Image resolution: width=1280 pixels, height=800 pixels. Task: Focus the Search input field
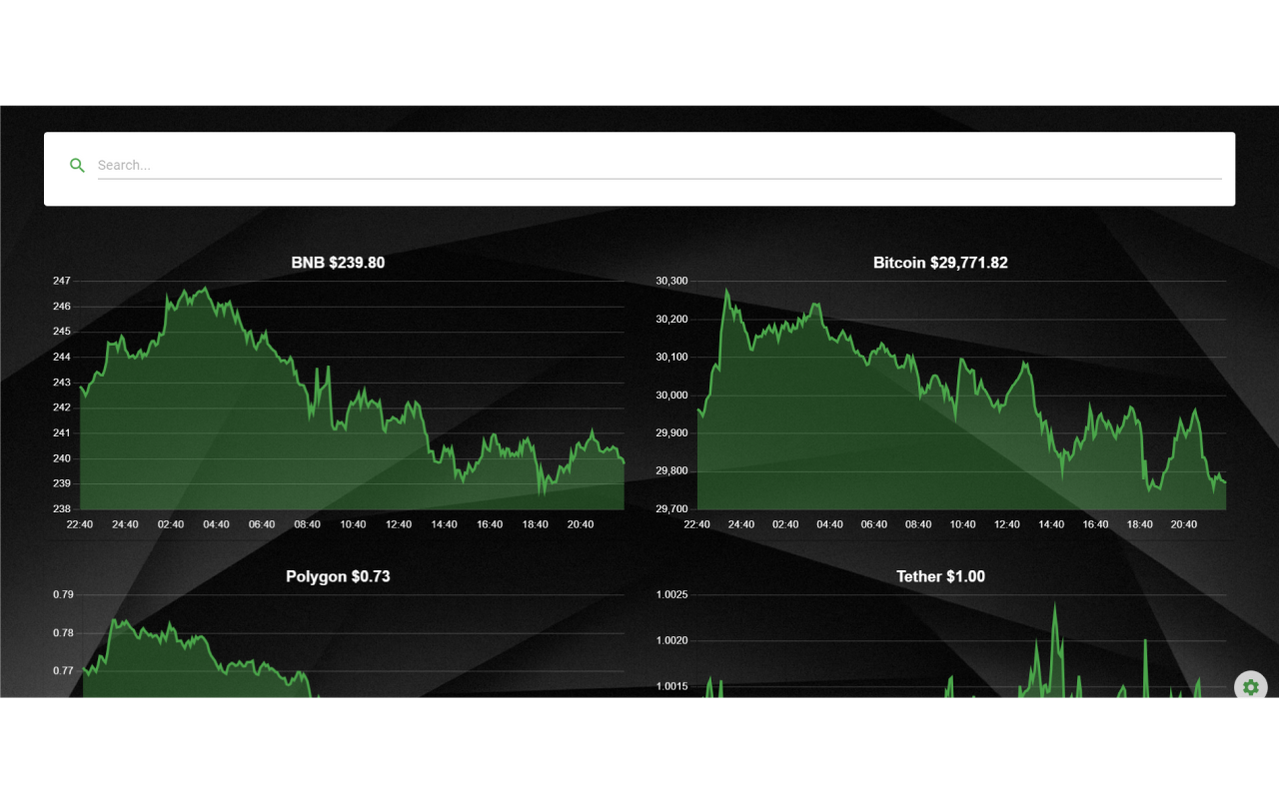point(659,165)
